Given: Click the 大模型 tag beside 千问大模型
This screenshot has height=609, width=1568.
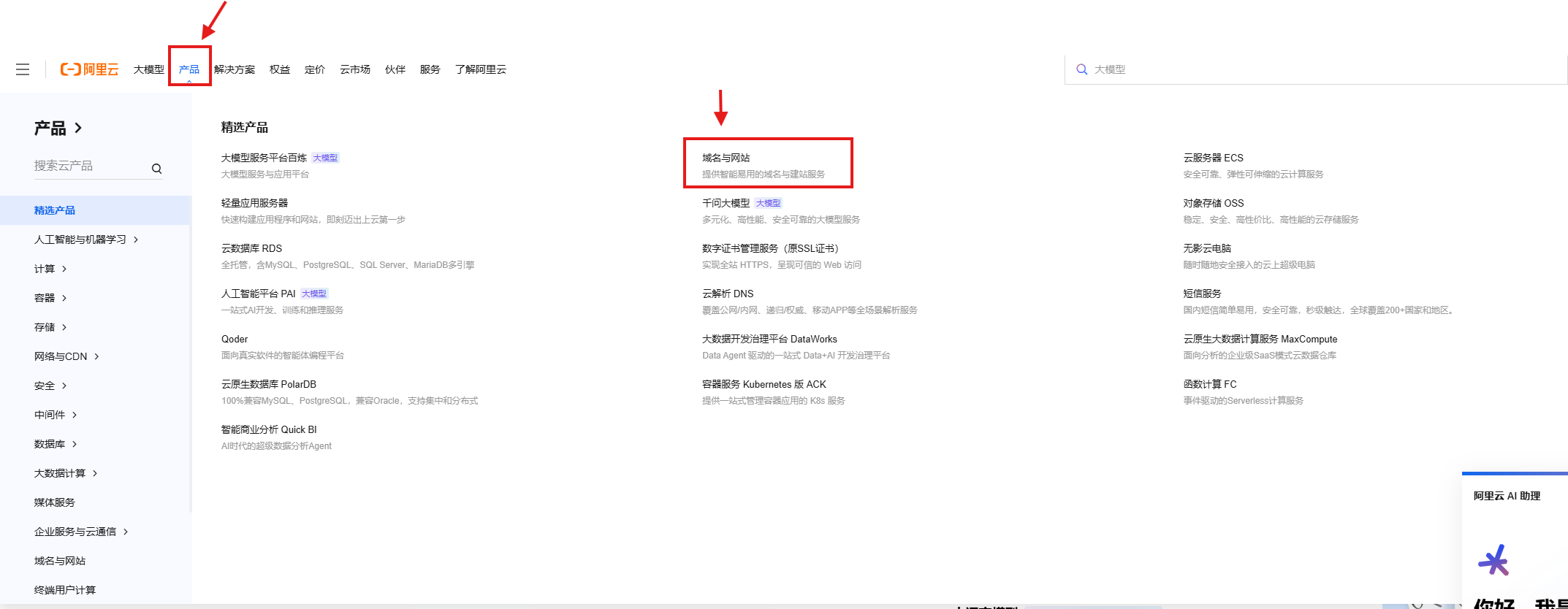Looking at the screenshot, I should 768,203.
